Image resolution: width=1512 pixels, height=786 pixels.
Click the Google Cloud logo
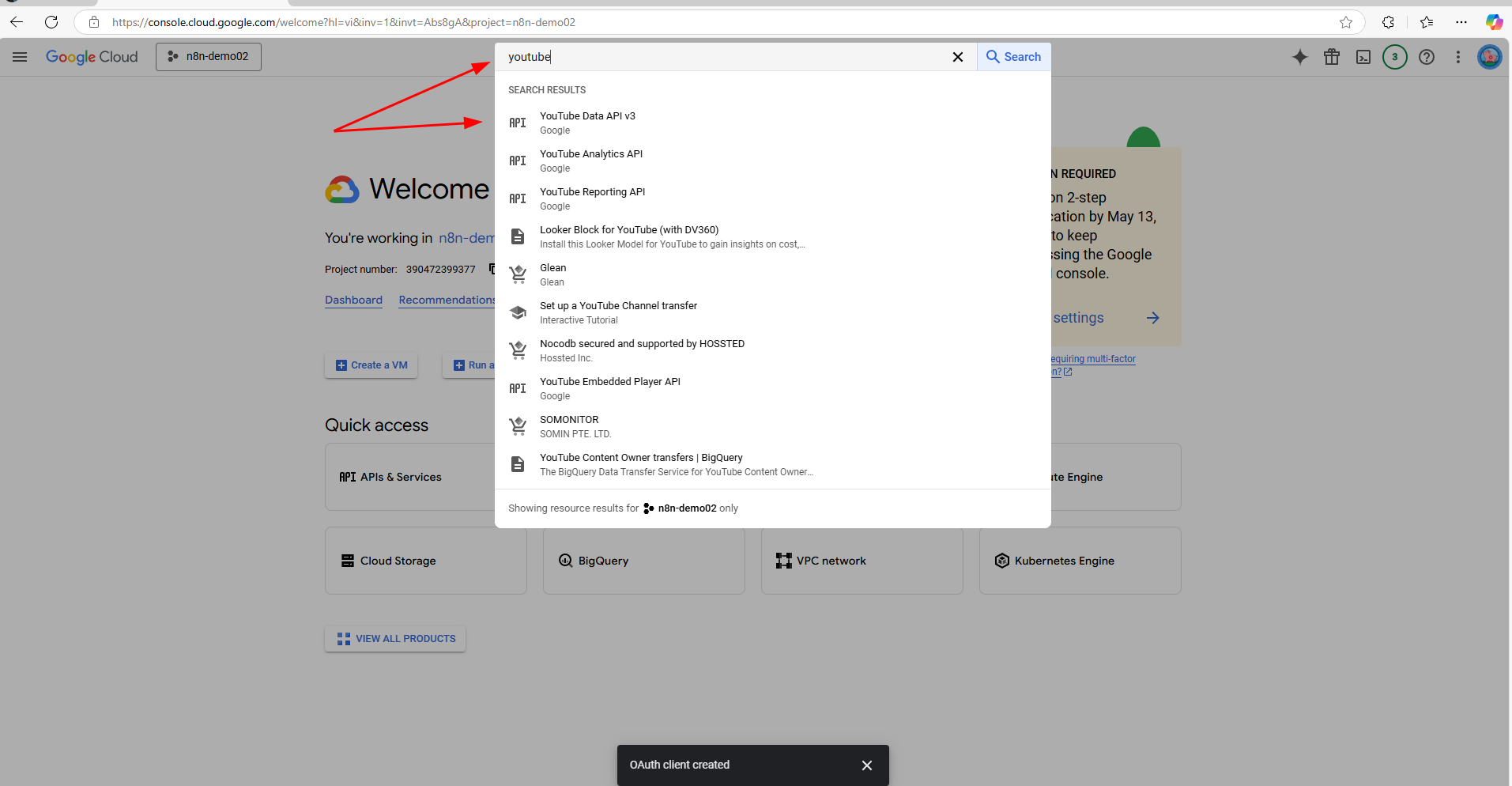tap(92, 57)
